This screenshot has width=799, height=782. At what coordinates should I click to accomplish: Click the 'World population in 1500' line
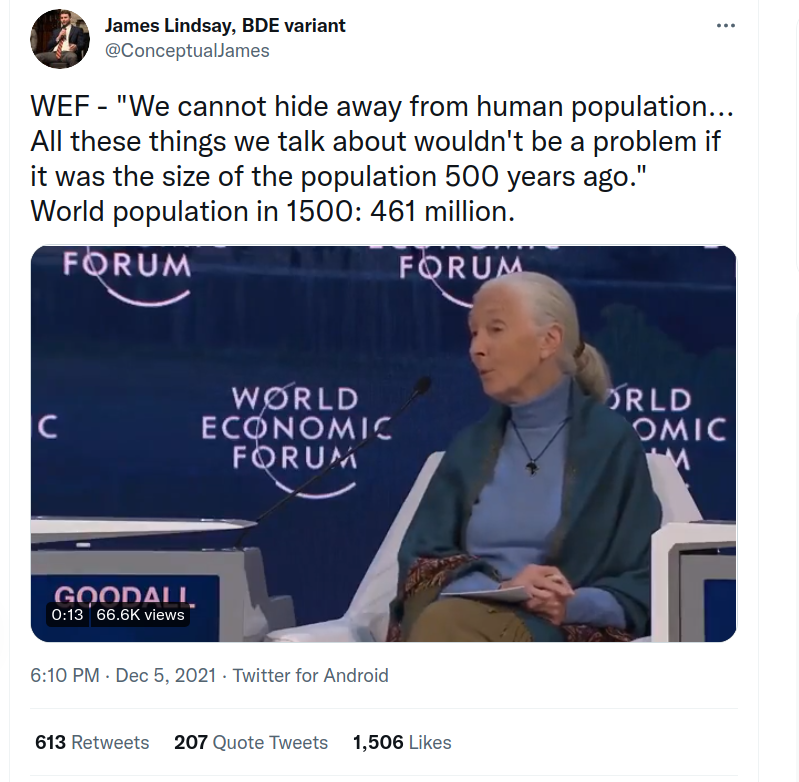tap(273, 211)
